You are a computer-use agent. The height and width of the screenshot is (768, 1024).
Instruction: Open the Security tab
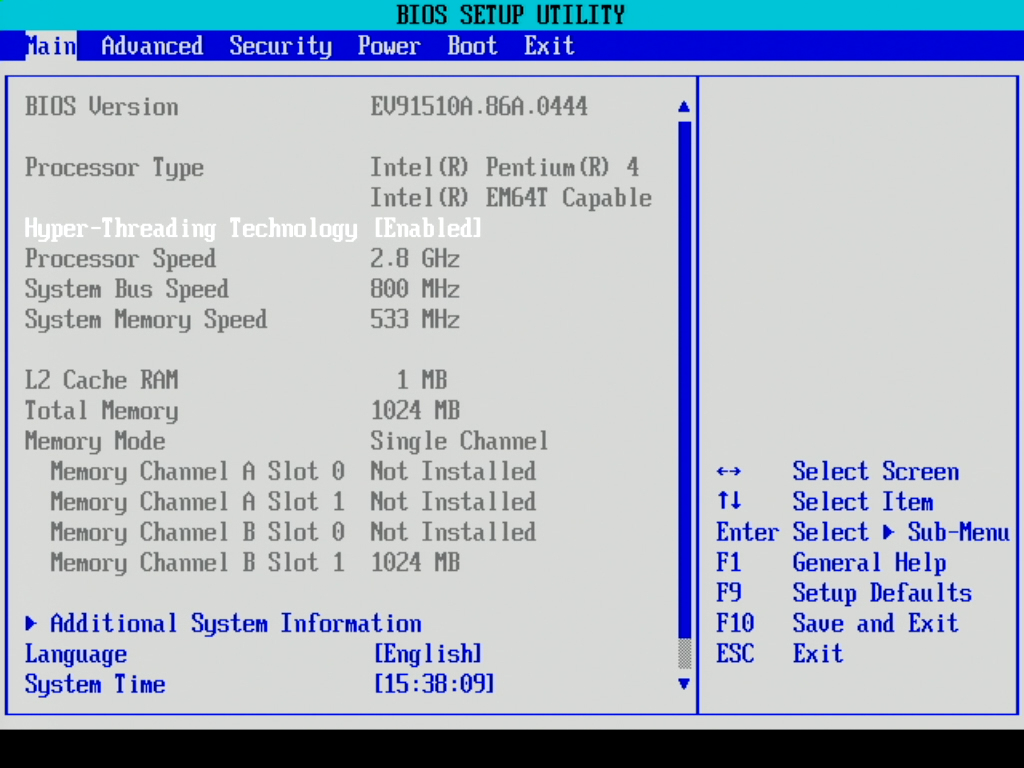pos(280,46)
